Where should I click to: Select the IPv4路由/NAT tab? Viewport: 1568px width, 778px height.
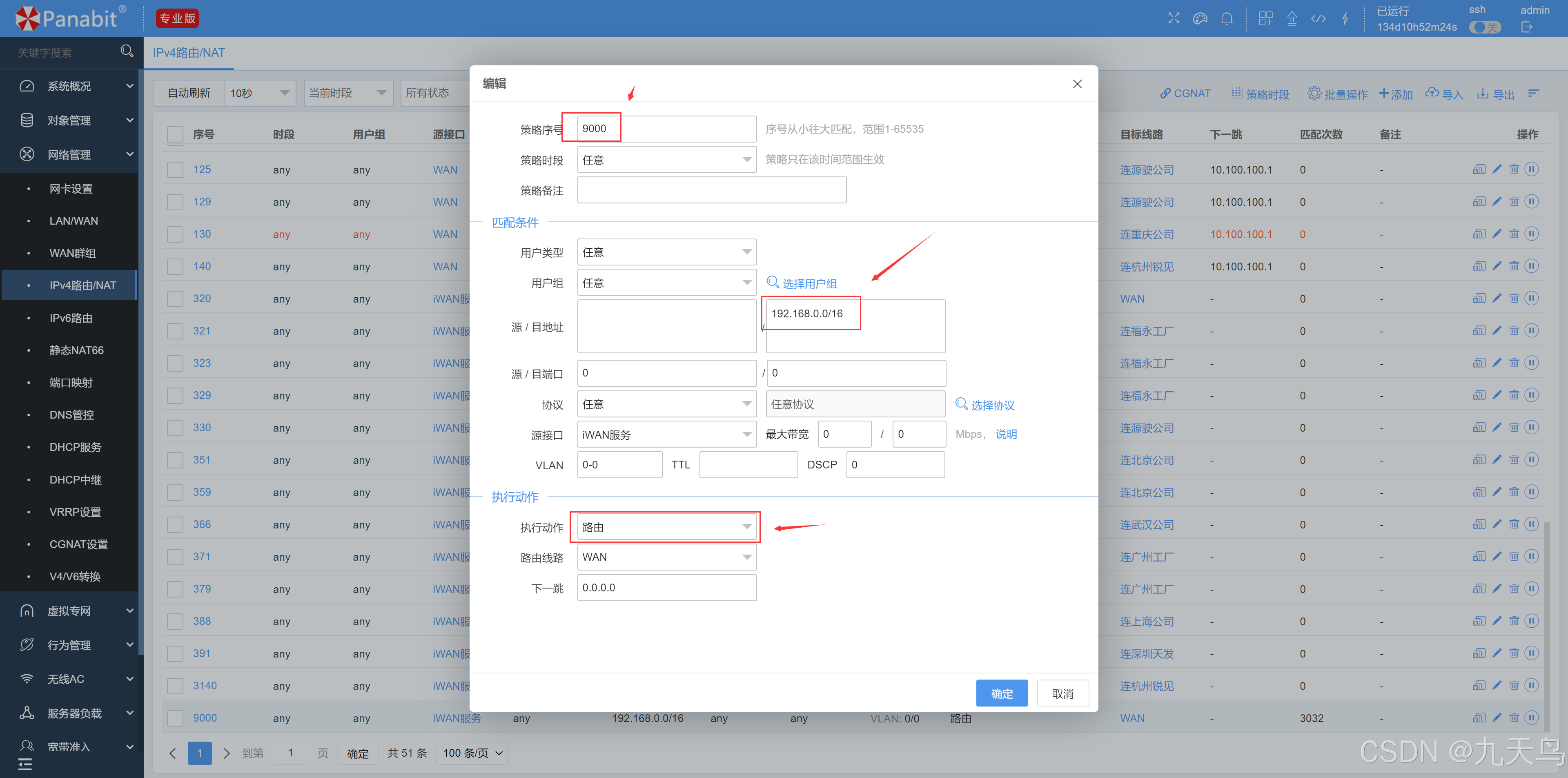189,53
